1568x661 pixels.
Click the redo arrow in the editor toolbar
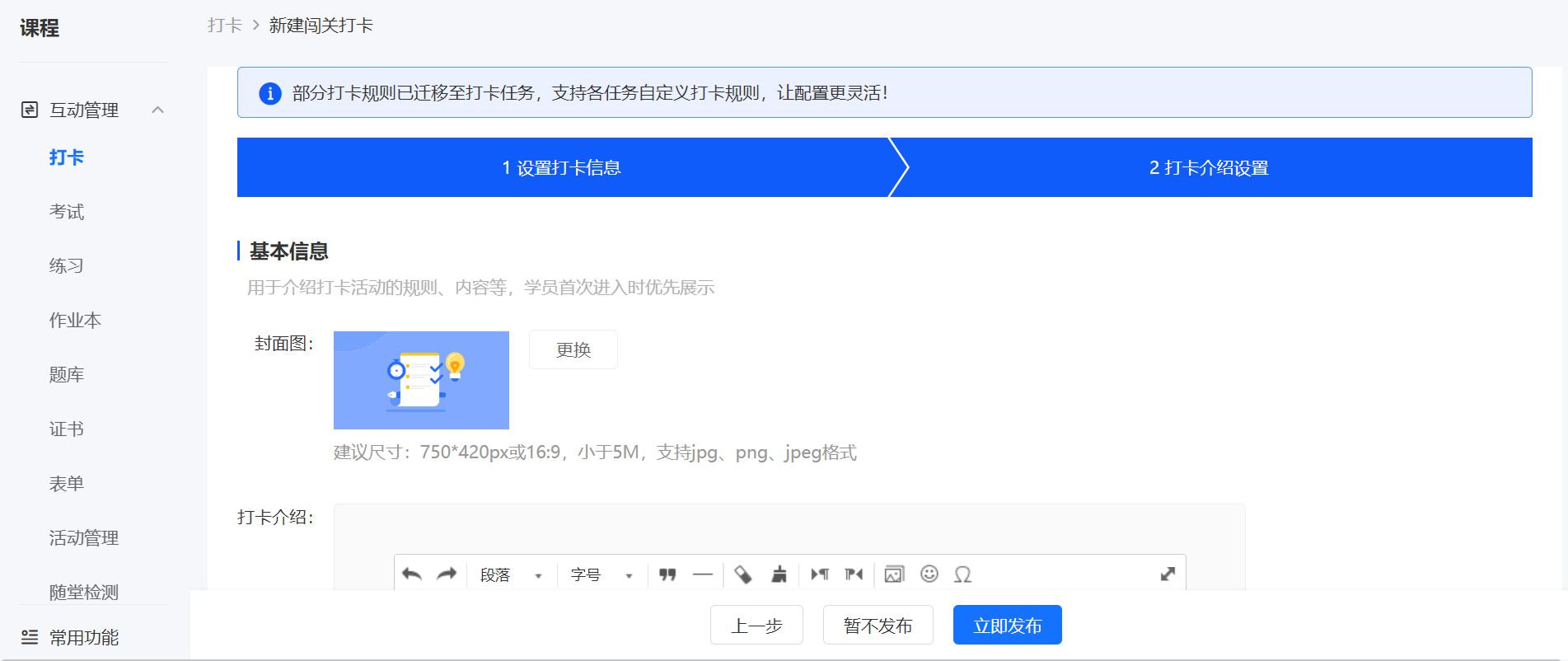point(447,574)
